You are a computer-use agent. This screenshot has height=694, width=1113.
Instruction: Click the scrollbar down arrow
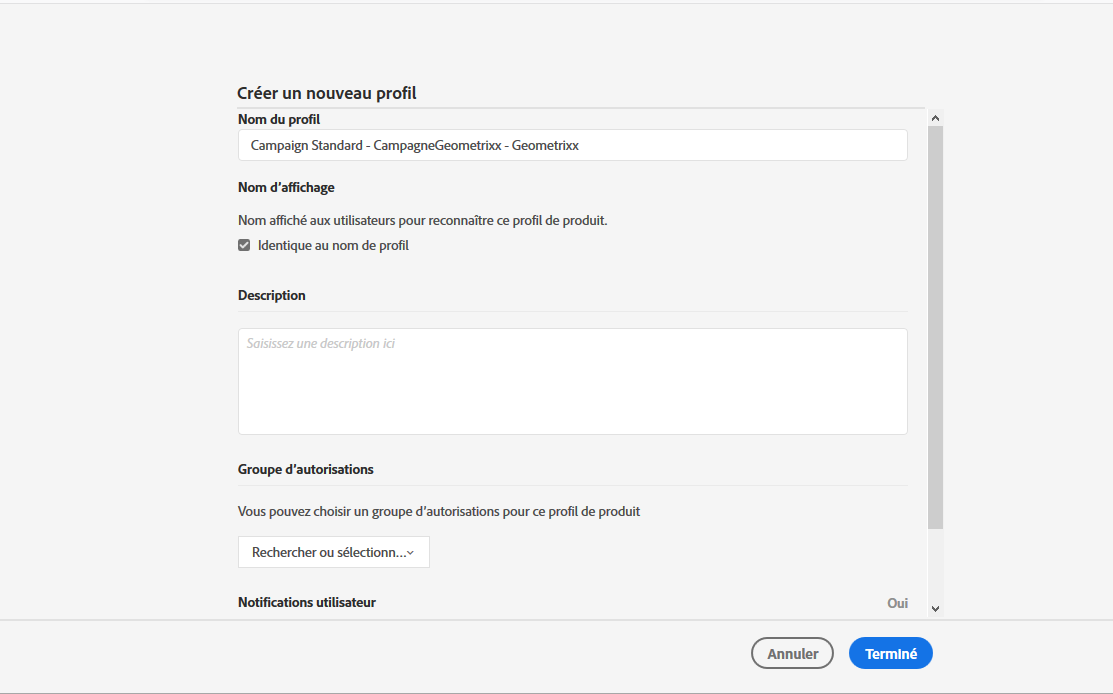point(935,607)
